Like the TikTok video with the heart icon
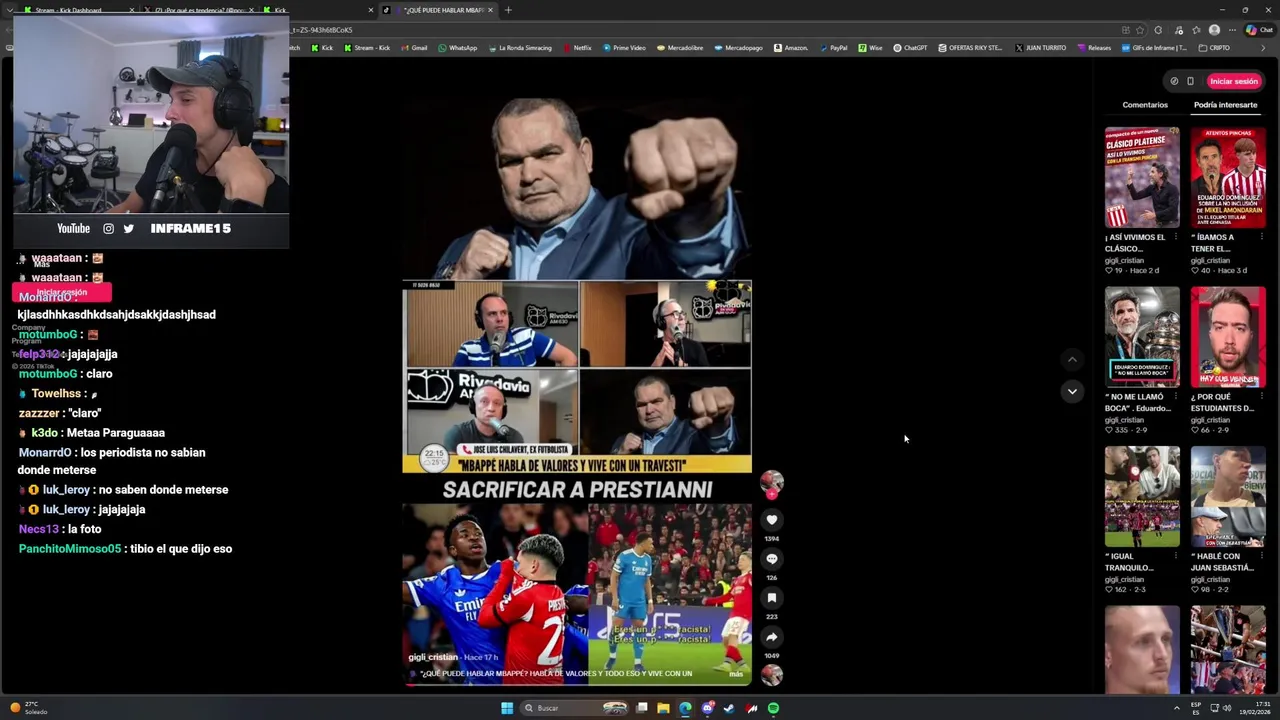 771,520
